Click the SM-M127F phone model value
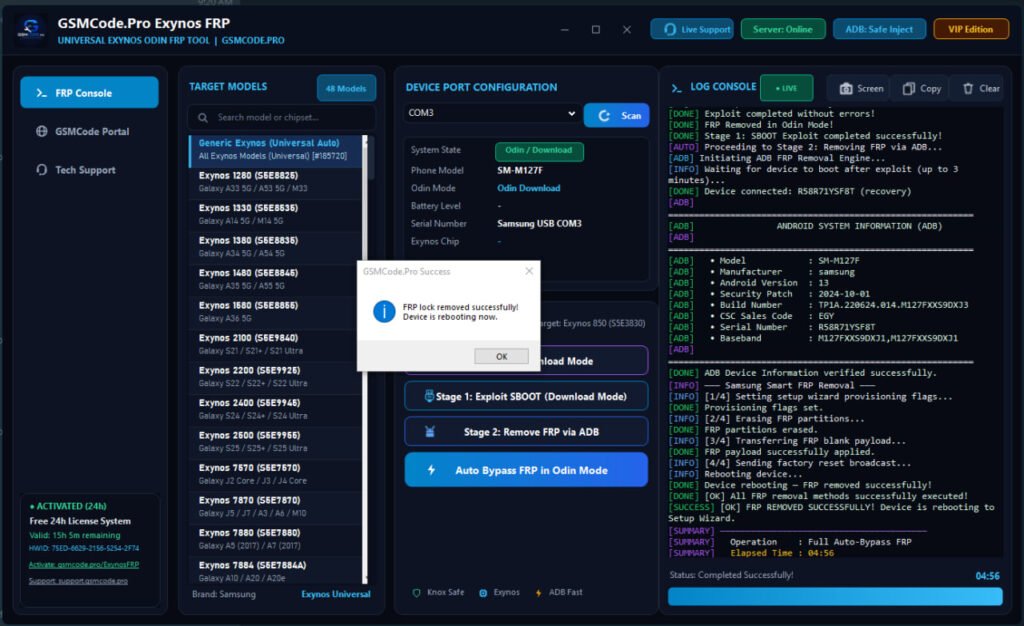The height and width of the screenshot is (626, 1024). click(519, 170)
